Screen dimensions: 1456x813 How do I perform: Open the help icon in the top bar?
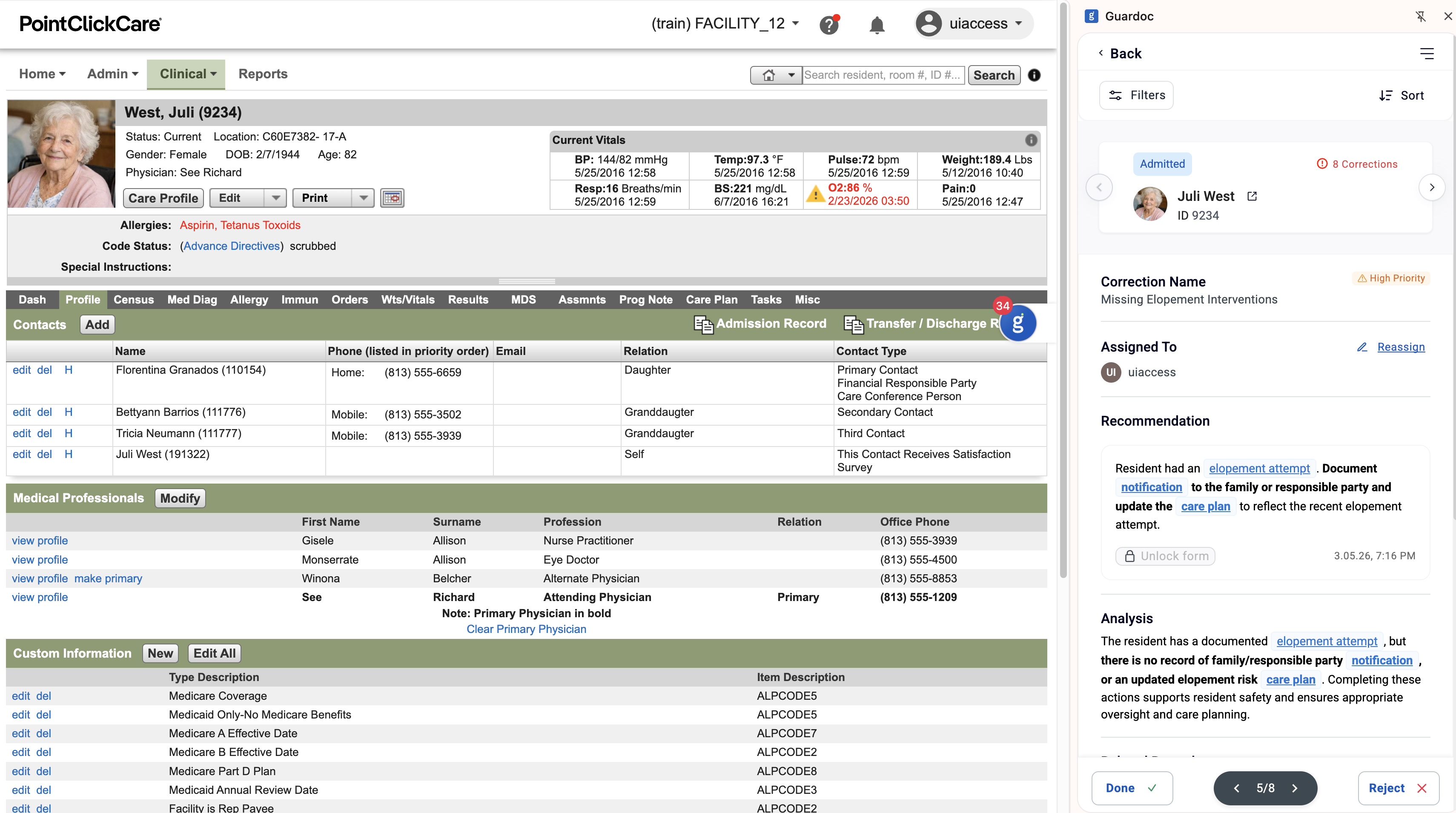click(x=829, y=24)
